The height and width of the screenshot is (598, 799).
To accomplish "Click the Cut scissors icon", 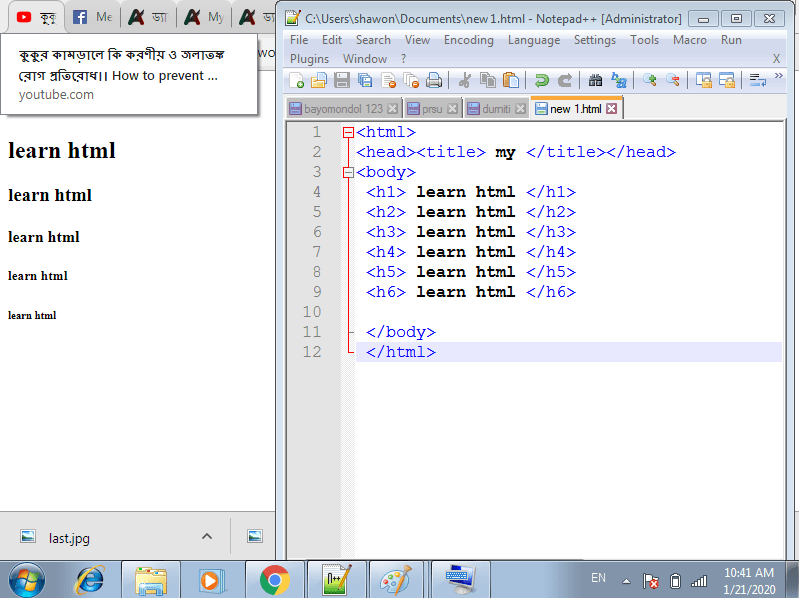I will (465, 81).
